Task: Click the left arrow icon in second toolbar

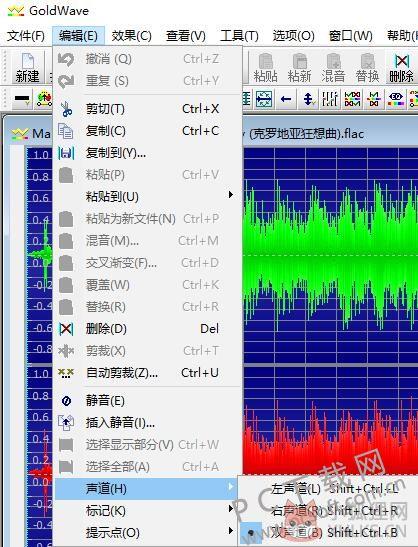Action: tap(286, 99)
